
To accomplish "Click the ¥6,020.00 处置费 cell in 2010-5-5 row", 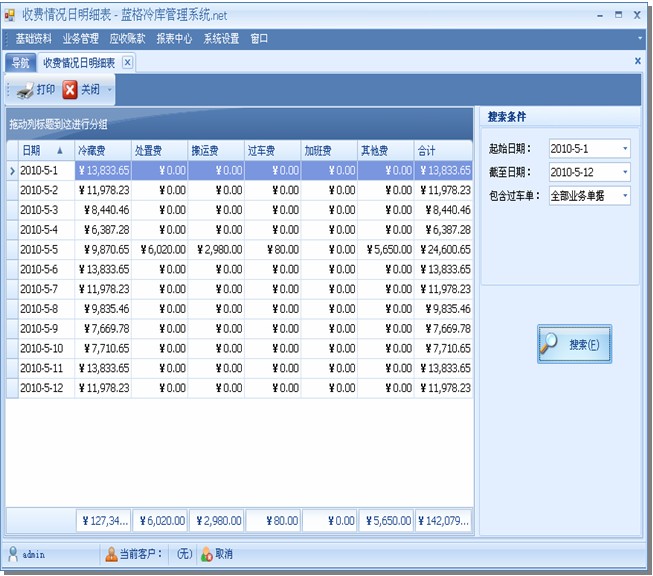I will [160, 249].
